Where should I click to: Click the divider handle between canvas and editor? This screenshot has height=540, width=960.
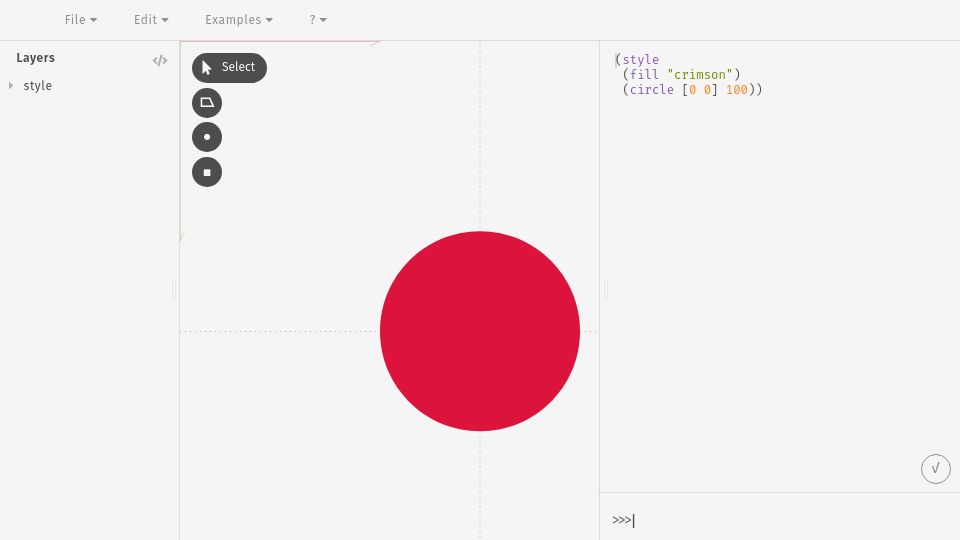[x=606, y=290]
